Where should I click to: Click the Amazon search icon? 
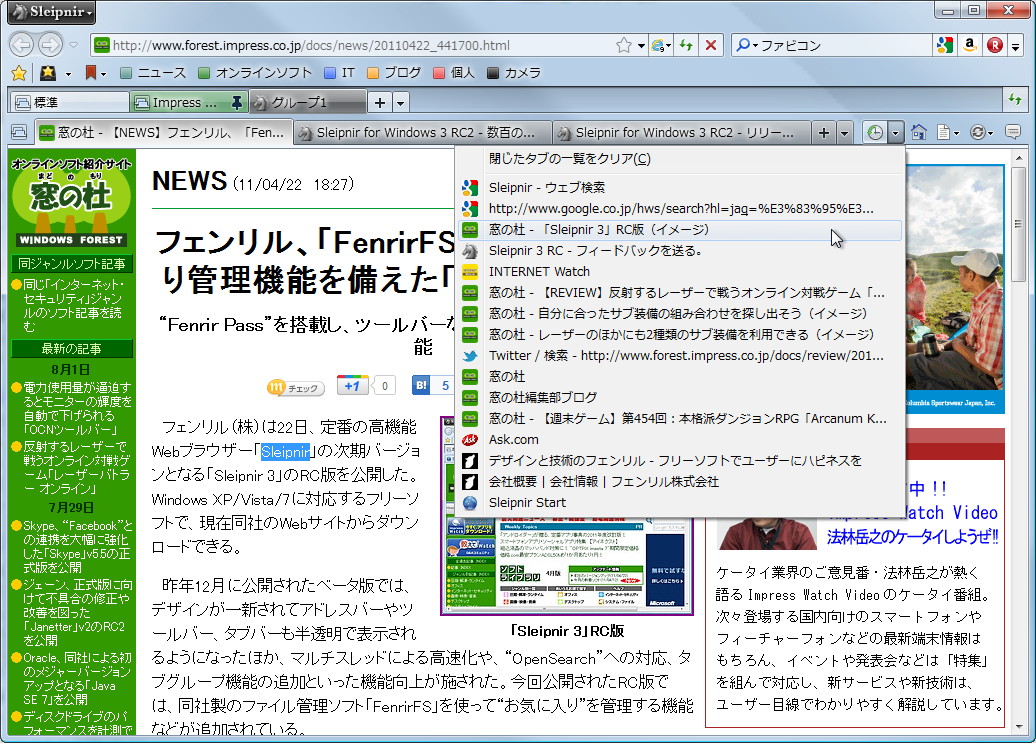[970, 45]
